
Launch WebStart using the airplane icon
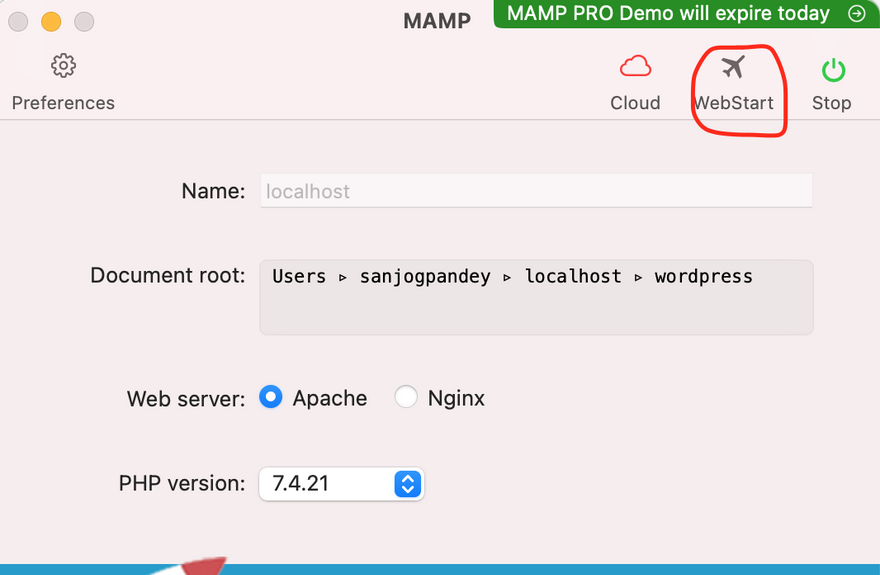pos(733,68)
